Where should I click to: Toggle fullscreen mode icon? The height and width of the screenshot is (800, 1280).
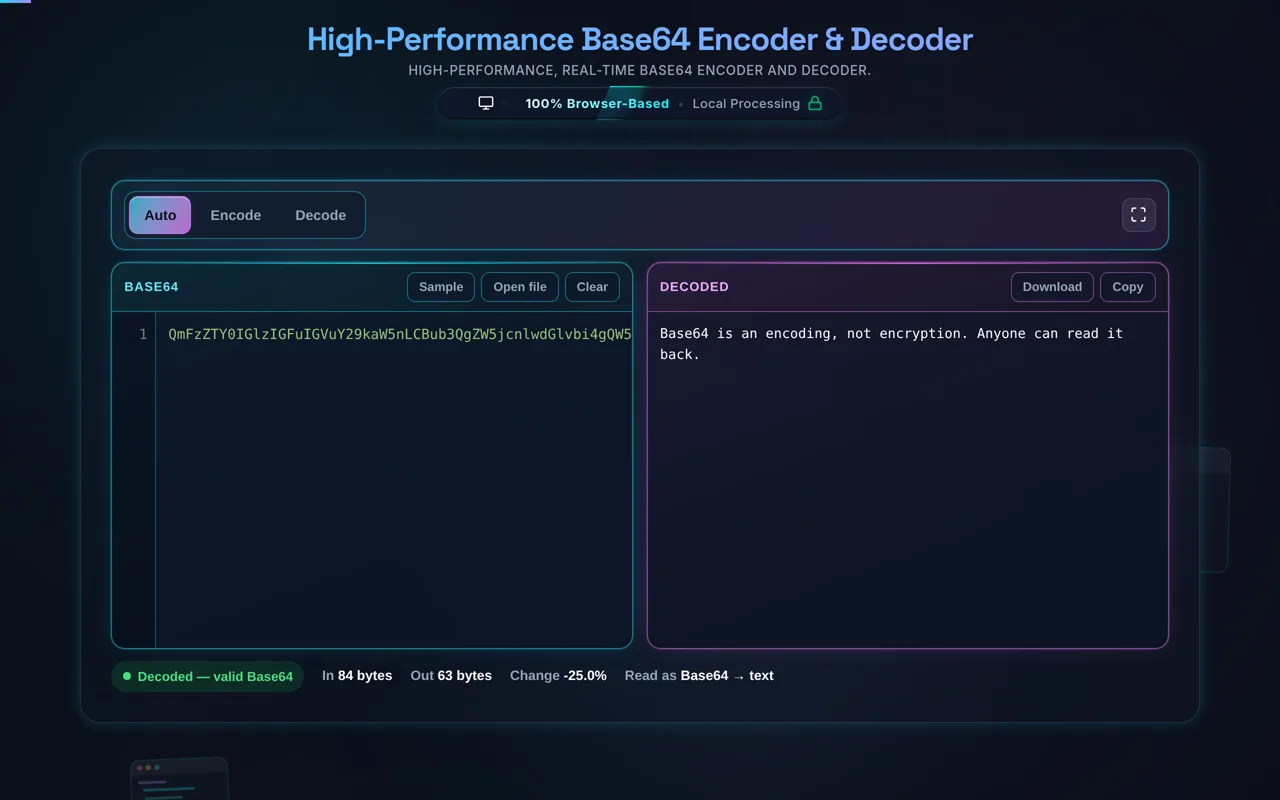pyautogui.click(x=1138, y=215)
